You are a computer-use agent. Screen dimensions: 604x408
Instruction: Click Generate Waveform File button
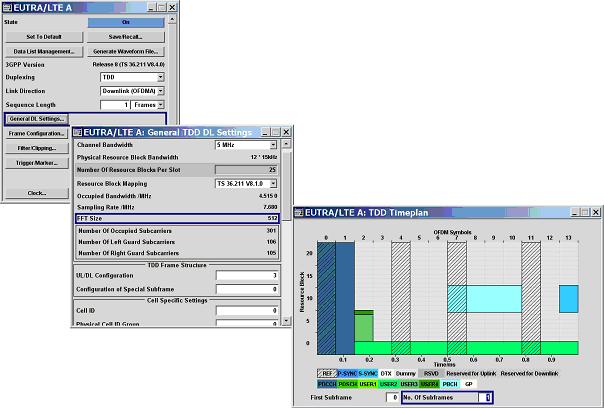[126, 52]
